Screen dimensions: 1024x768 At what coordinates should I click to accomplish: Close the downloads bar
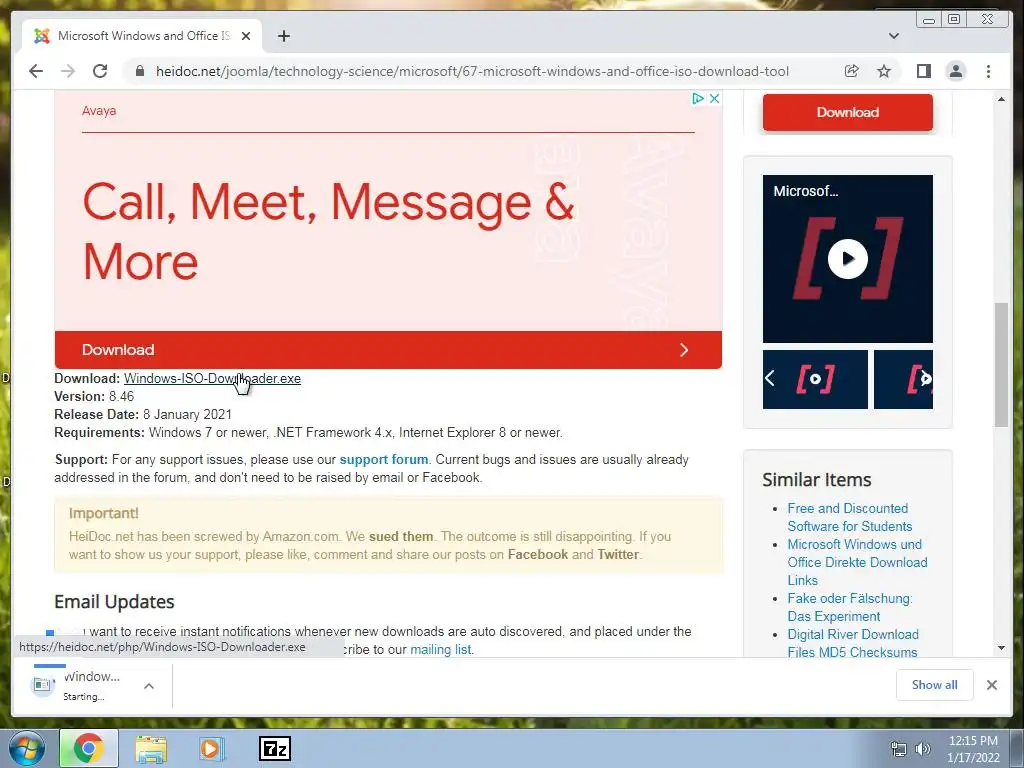(x=991, y=685)
